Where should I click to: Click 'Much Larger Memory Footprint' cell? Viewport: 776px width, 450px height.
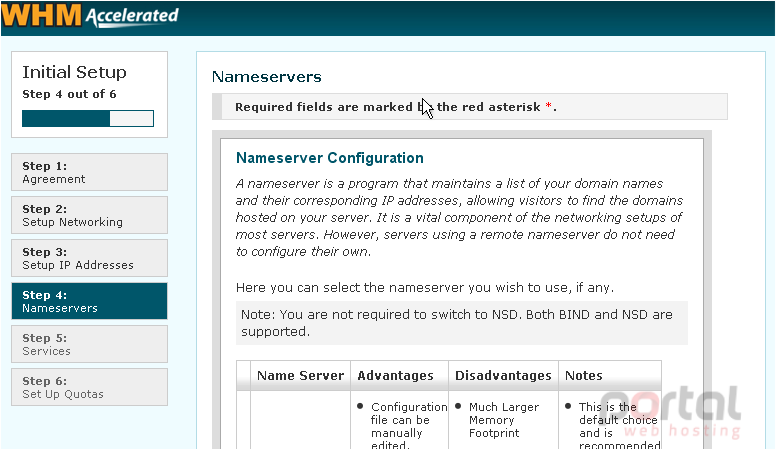(503, 420)
